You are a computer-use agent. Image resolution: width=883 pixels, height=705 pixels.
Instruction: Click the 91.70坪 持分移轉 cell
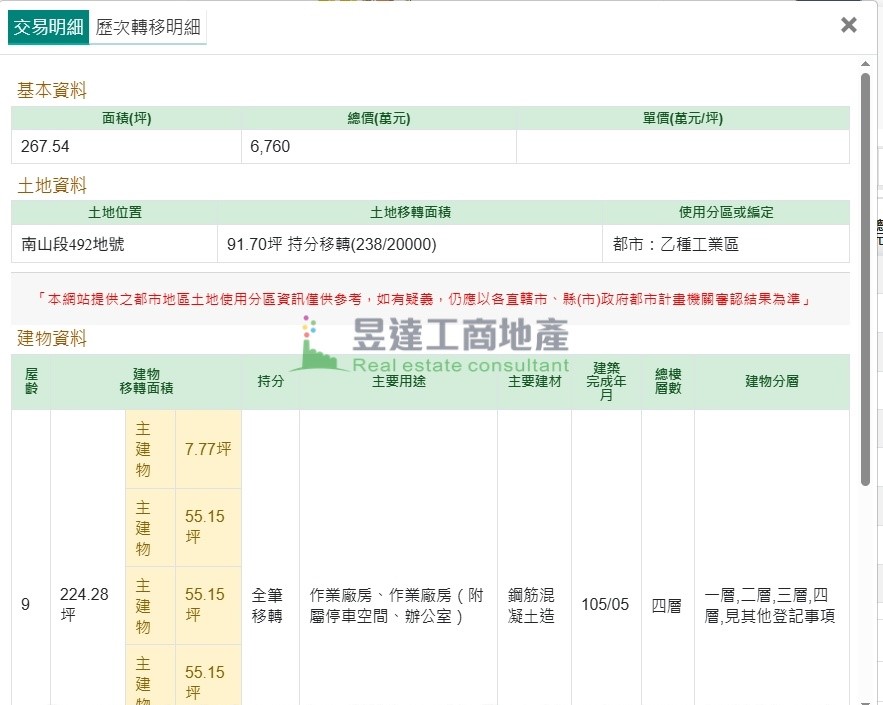click(x=410, y=244)
